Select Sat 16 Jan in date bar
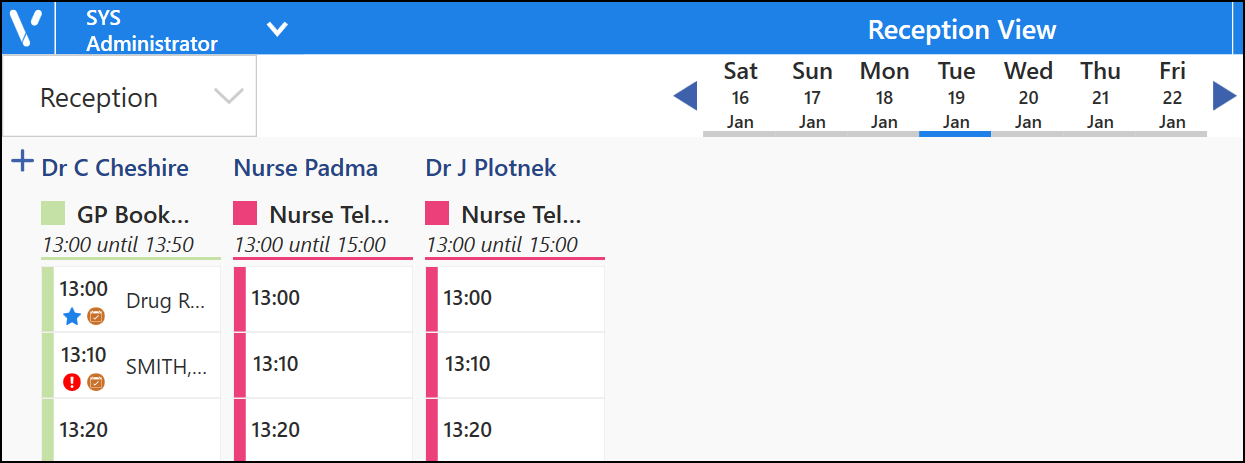This screenshot has height=463, width=1245. click(x=740, y=96)
